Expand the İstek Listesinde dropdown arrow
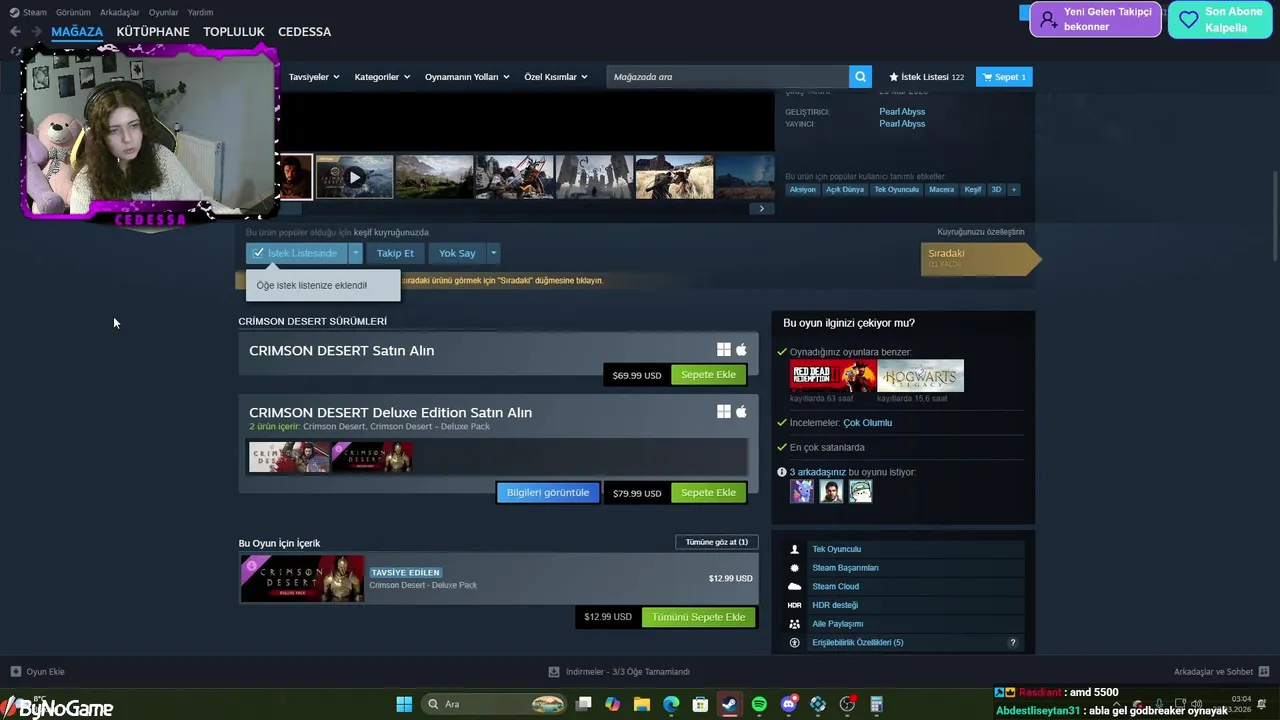Viewport: 1280px width, 720px height. 355,253
